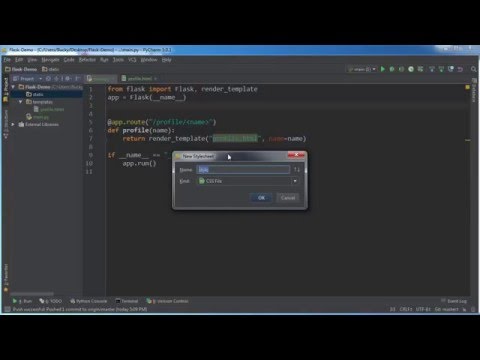Open the Structure tool window side tab
The height and width of the screenshot is (360, 480).
pos(6,123)
